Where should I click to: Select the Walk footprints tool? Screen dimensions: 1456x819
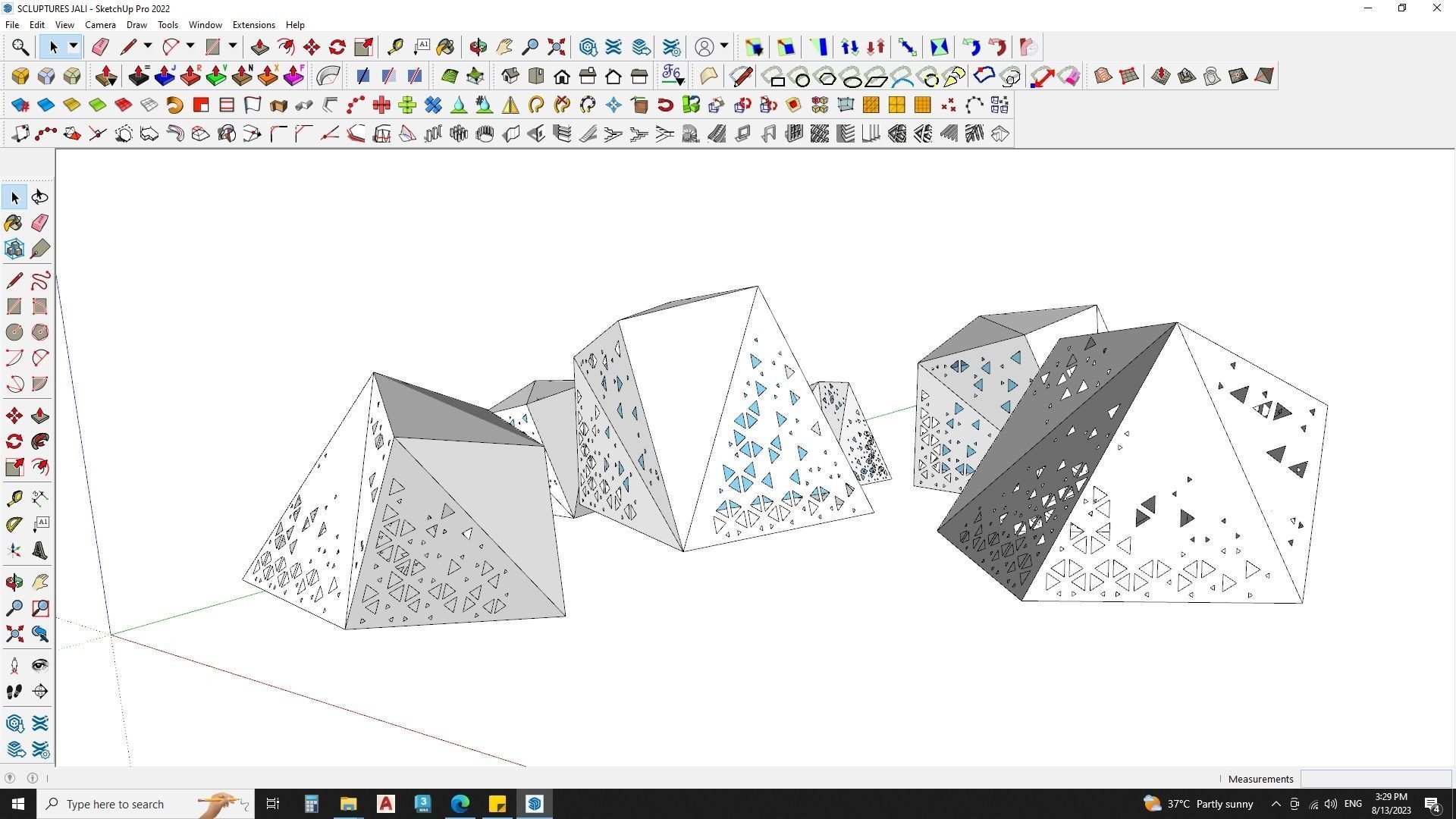(x=14, y=692)
